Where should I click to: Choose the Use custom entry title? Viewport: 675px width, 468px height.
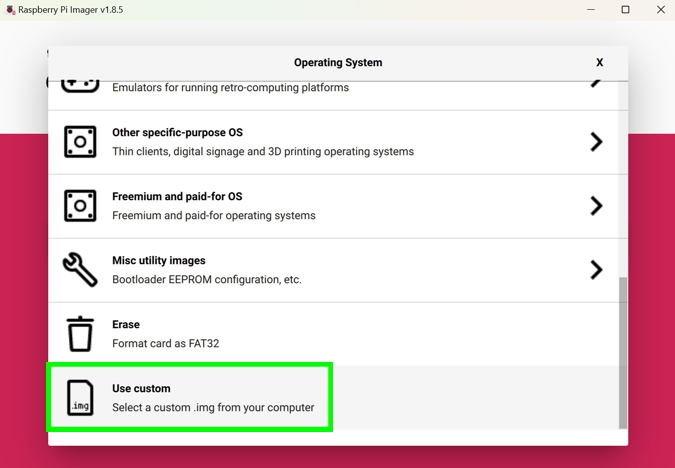point(141,389)
